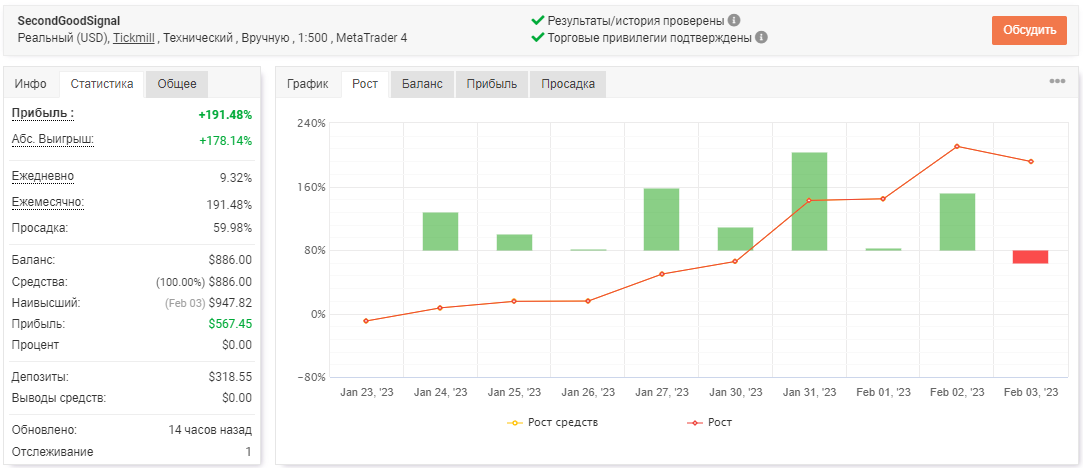Open the Баланс chart tab
This screenshot has width=1083, height=468.
(422, 84)
